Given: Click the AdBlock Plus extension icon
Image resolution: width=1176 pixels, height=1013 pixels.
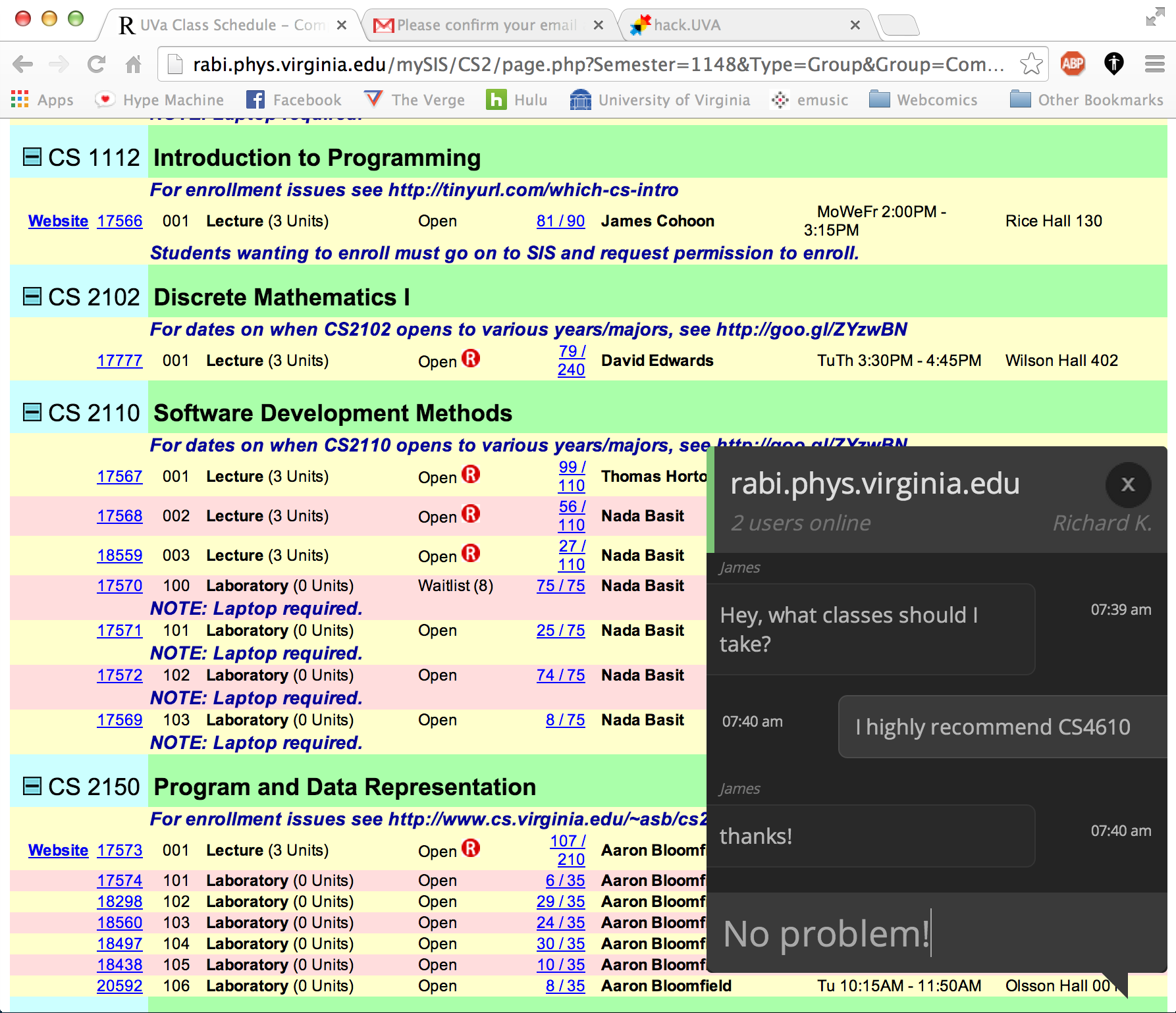Looking at the screenshot, I should tap(1073, 64).
